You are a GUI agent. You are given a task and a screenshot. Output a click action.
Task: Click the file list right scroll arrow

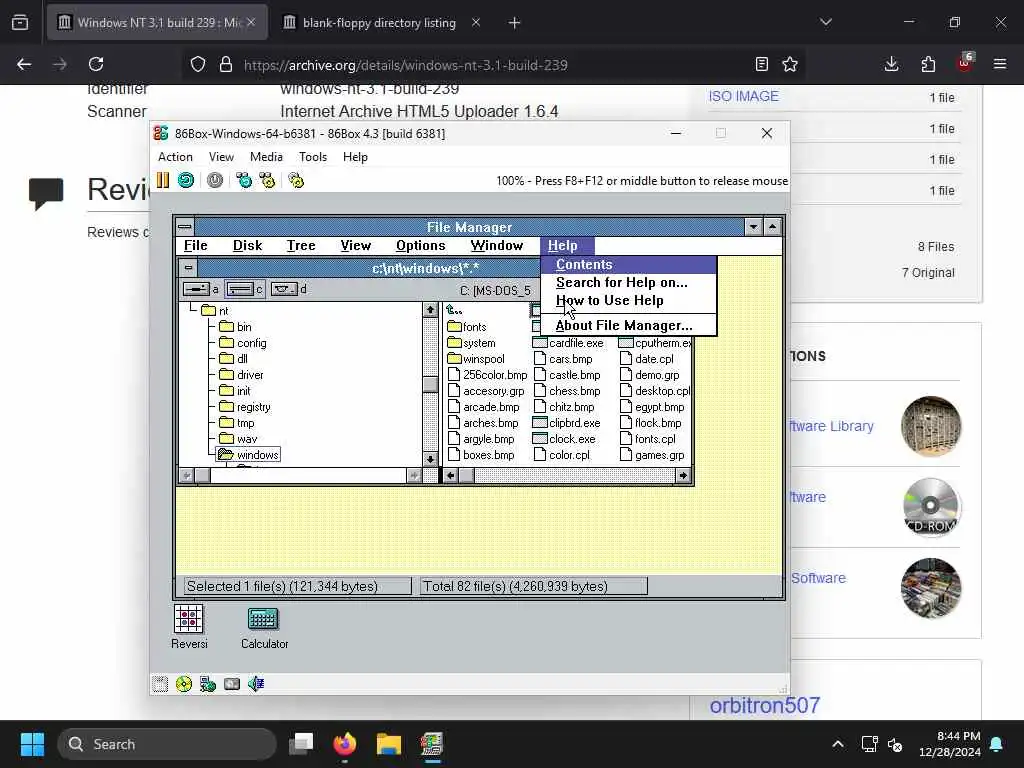[683, 475]
